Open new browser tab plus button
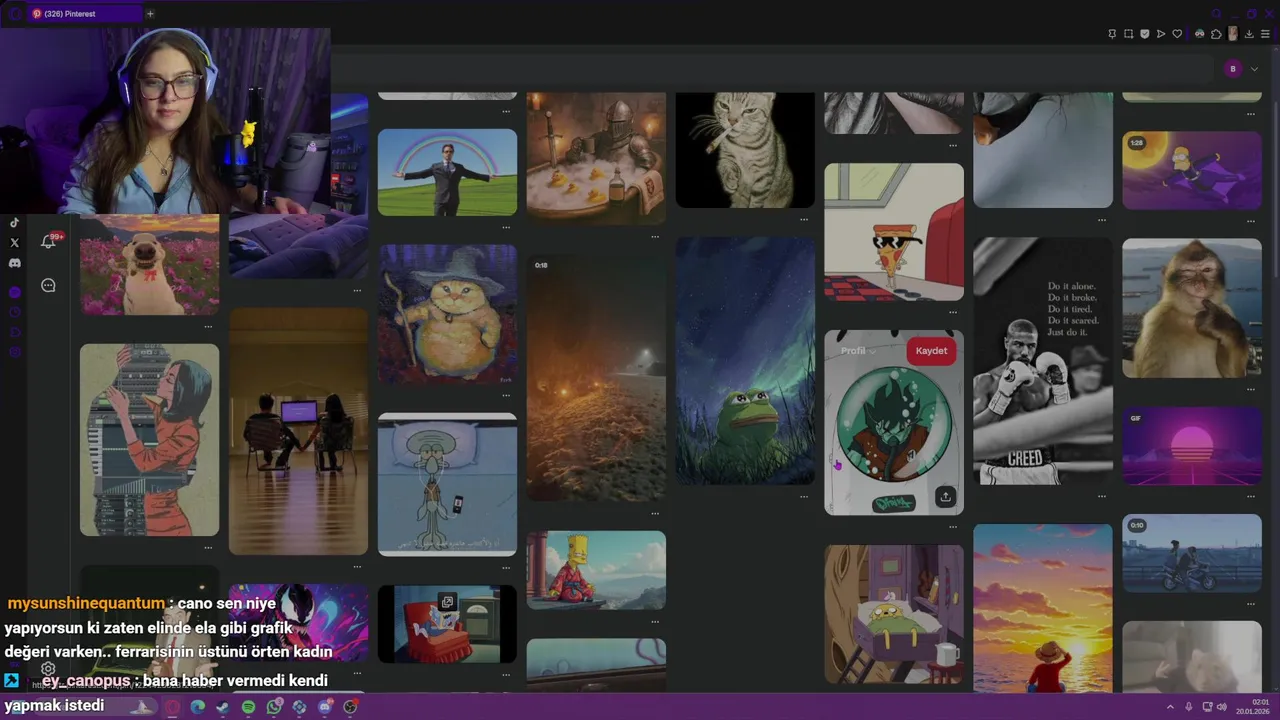This screenshot has width=1280, height=720. 150,14
